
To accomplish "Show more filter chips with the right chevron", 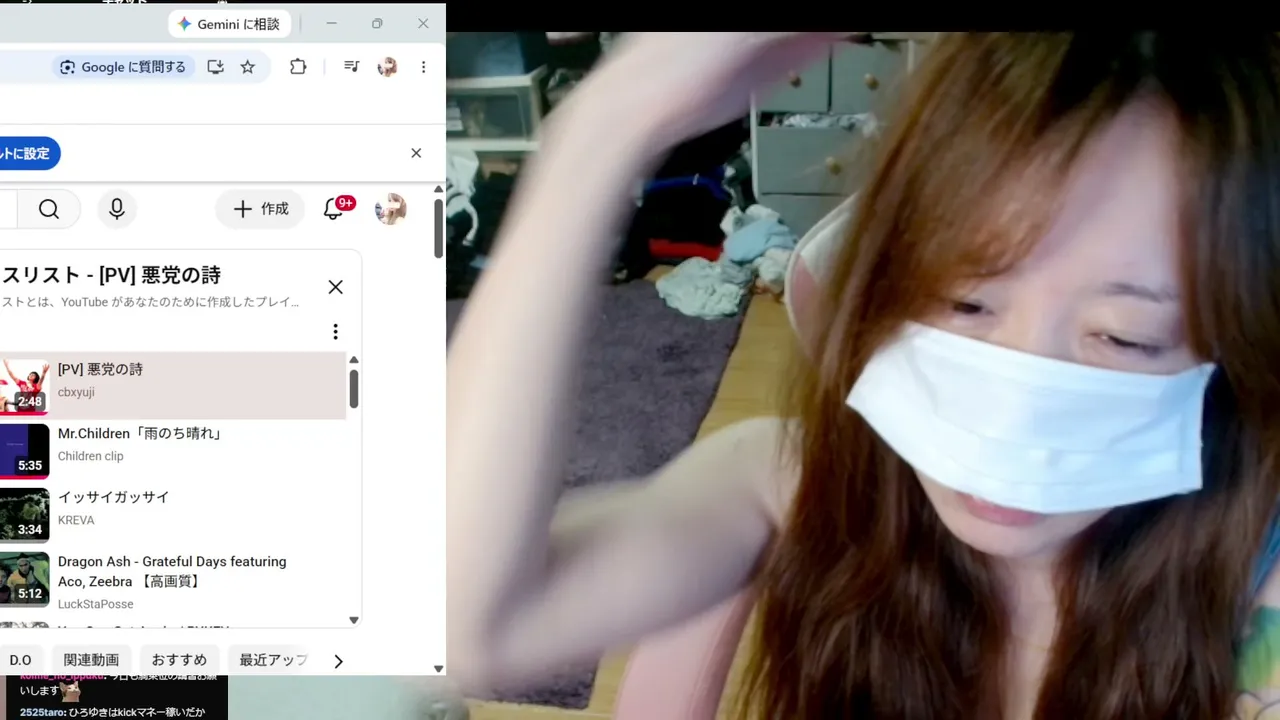I will pyautogui.click(x=338, y=661).
